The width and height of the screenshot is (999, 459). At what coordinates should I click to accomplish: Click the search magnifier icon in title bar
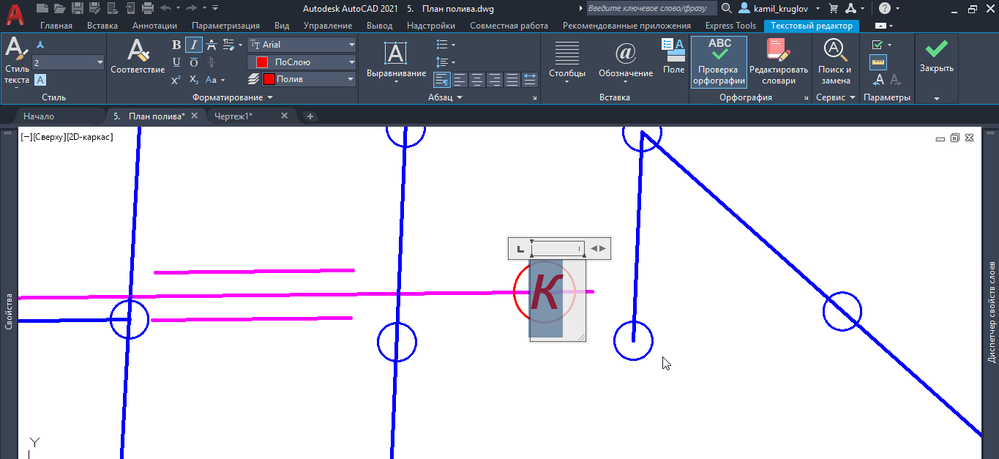(x=726, y=8)
